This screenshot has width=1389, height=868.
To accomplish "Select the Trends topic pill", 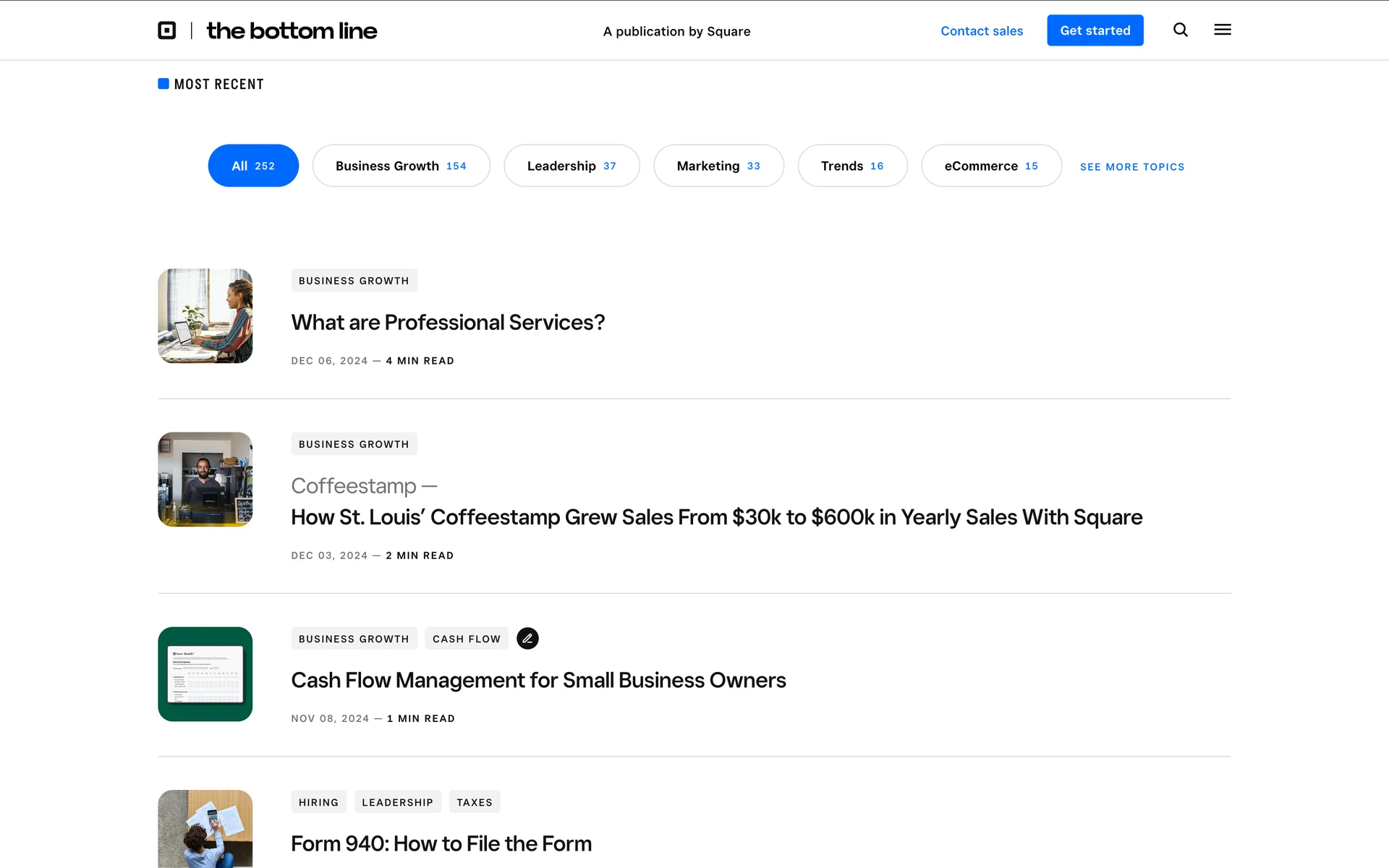I will tap(852, 166).
